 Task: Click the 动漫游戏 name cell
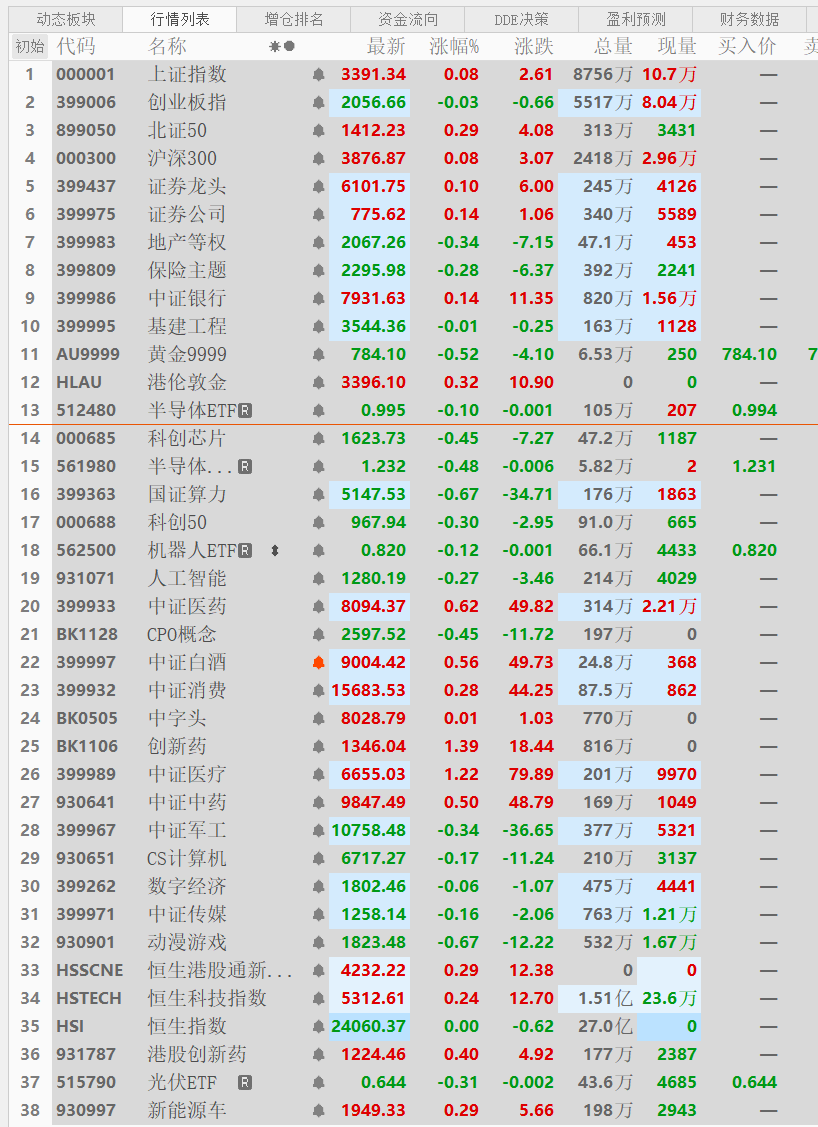click(187, 943)
